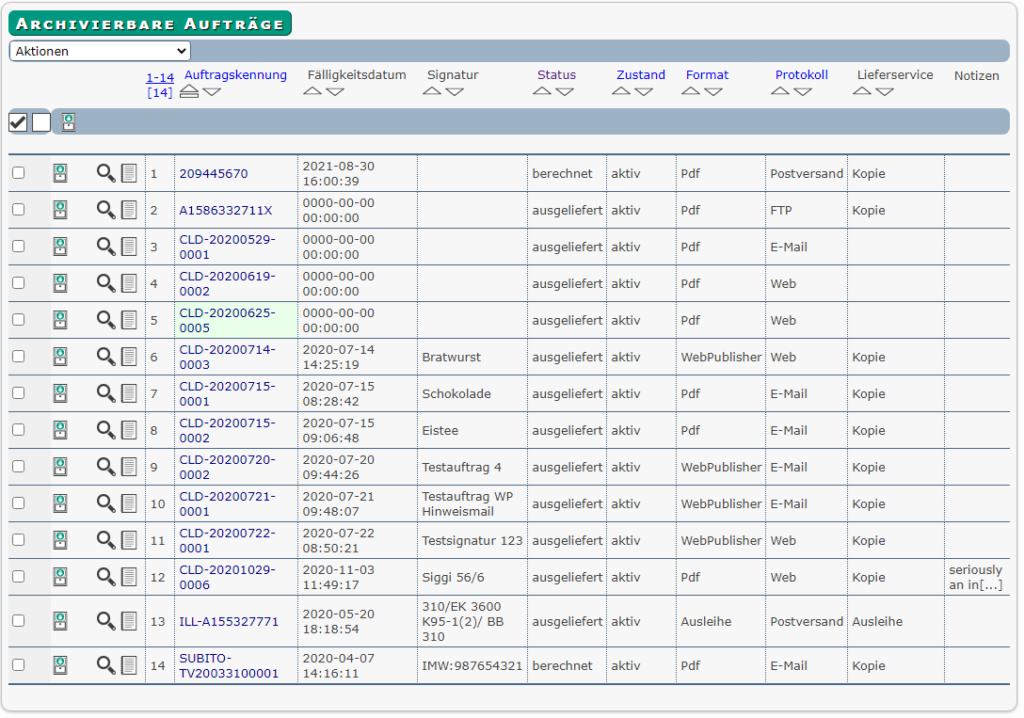Click magnifier icon for order 209445670

(106, 173)
